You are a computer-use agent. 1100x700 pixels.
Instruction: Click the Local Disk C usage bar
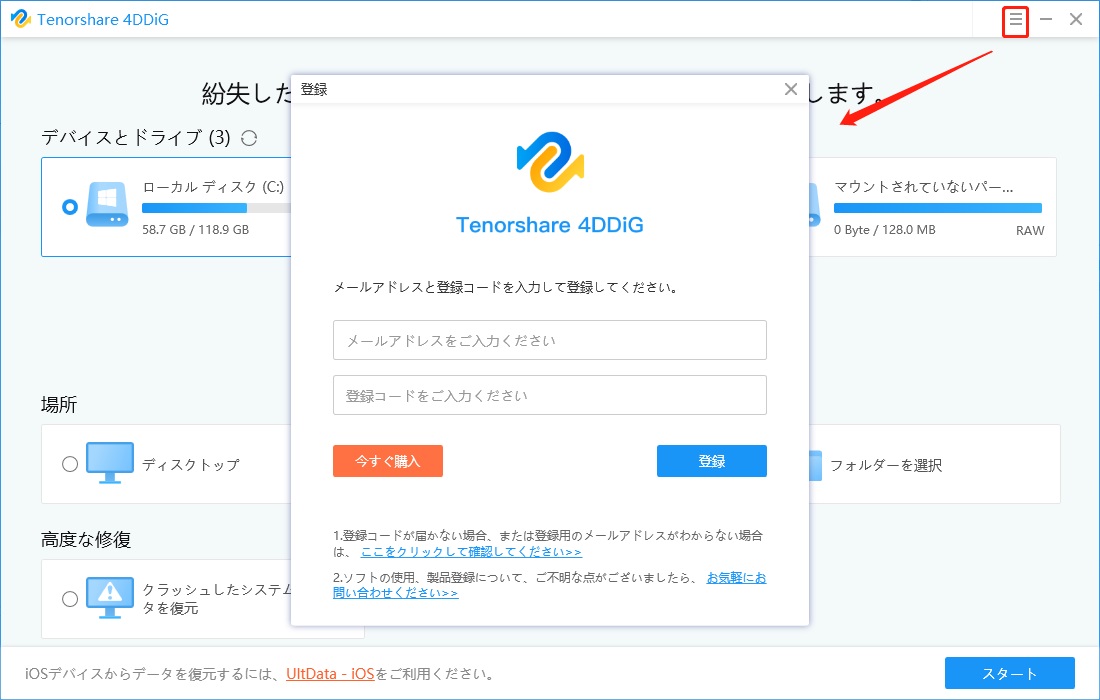tap(216, 208)
